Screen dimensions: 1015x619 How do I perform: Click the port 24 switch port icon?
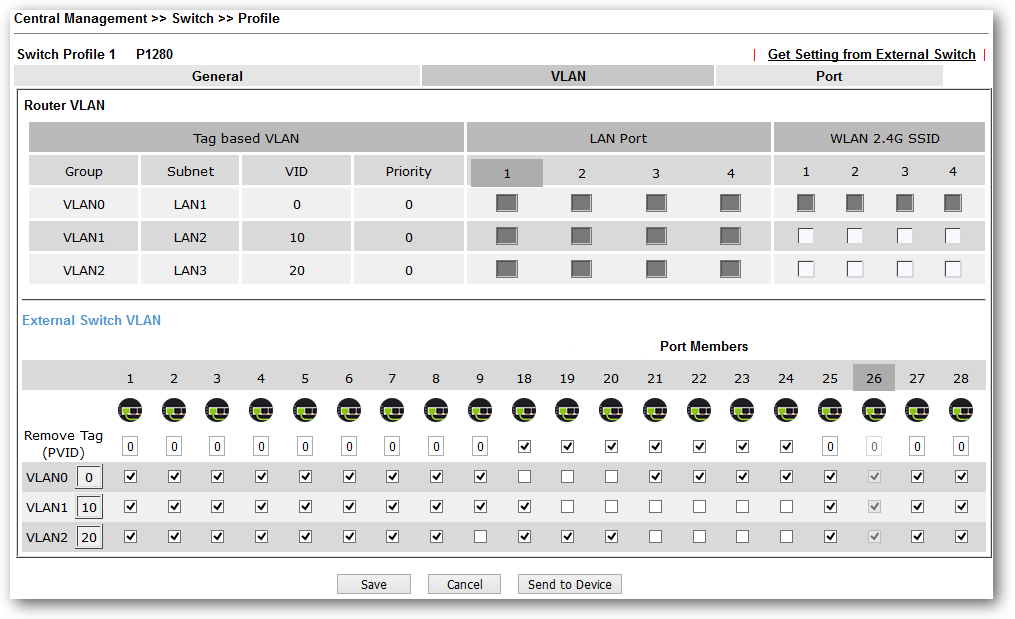786,410
